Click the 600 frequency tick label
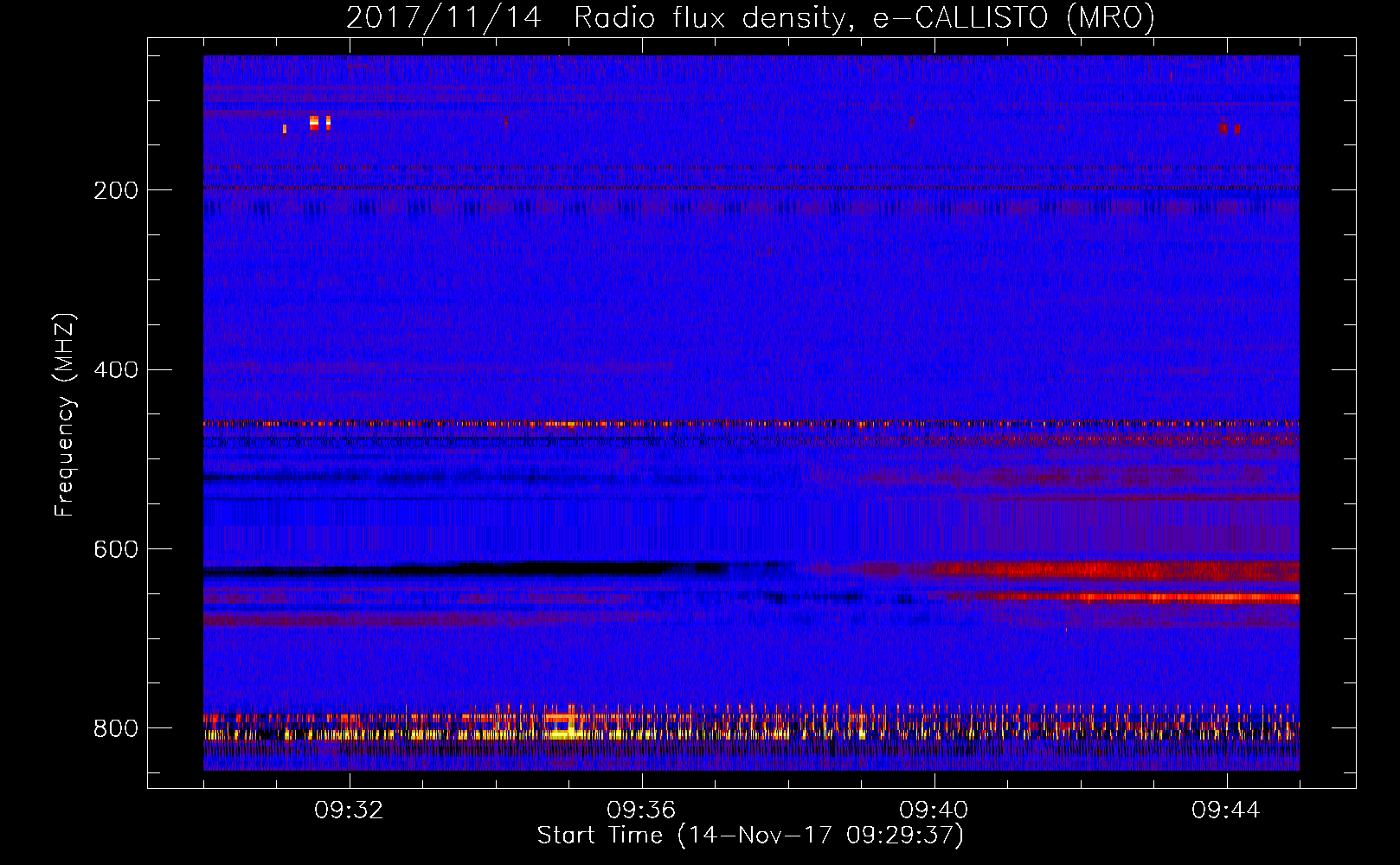Image resolution: width=1400 pixels, height=865 pixels. tap(116, 549)
